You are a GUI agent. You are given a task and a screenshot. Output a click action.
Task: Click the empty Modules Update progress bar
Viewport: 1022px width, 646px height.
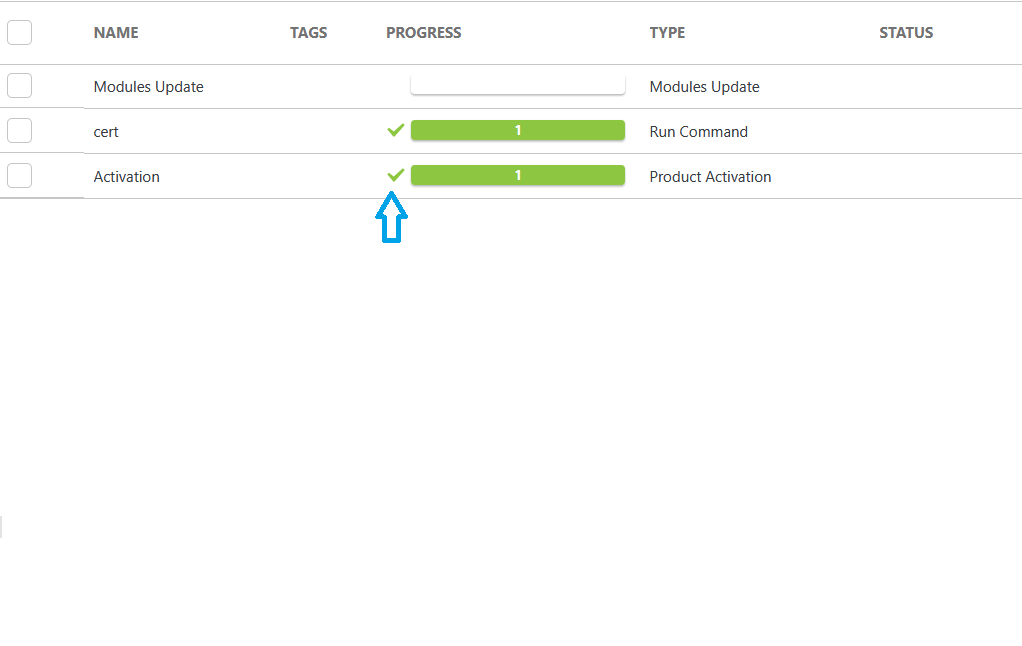point(517,85)
